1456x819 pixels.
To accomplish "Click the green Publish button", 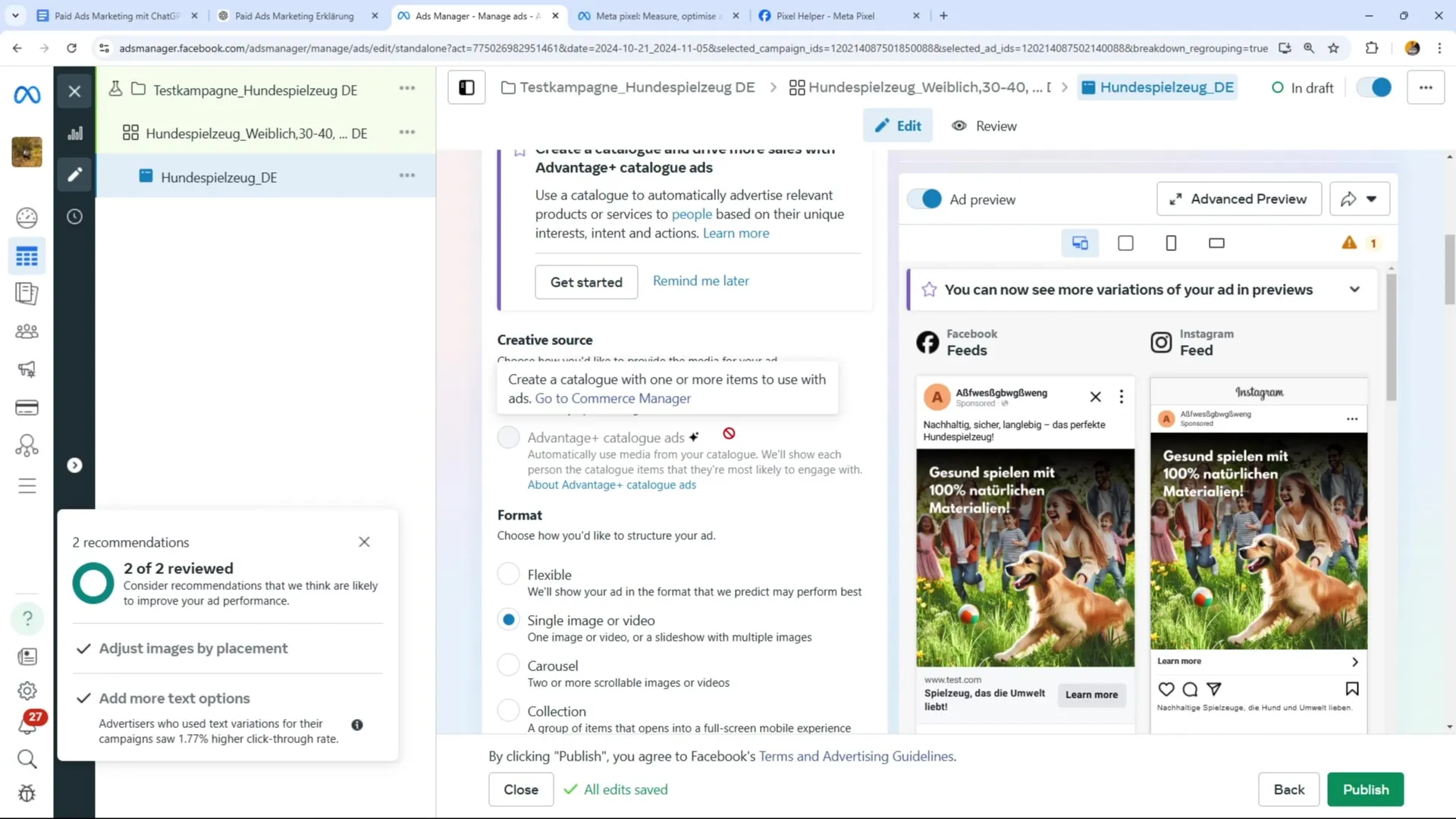I will 1366,789.
